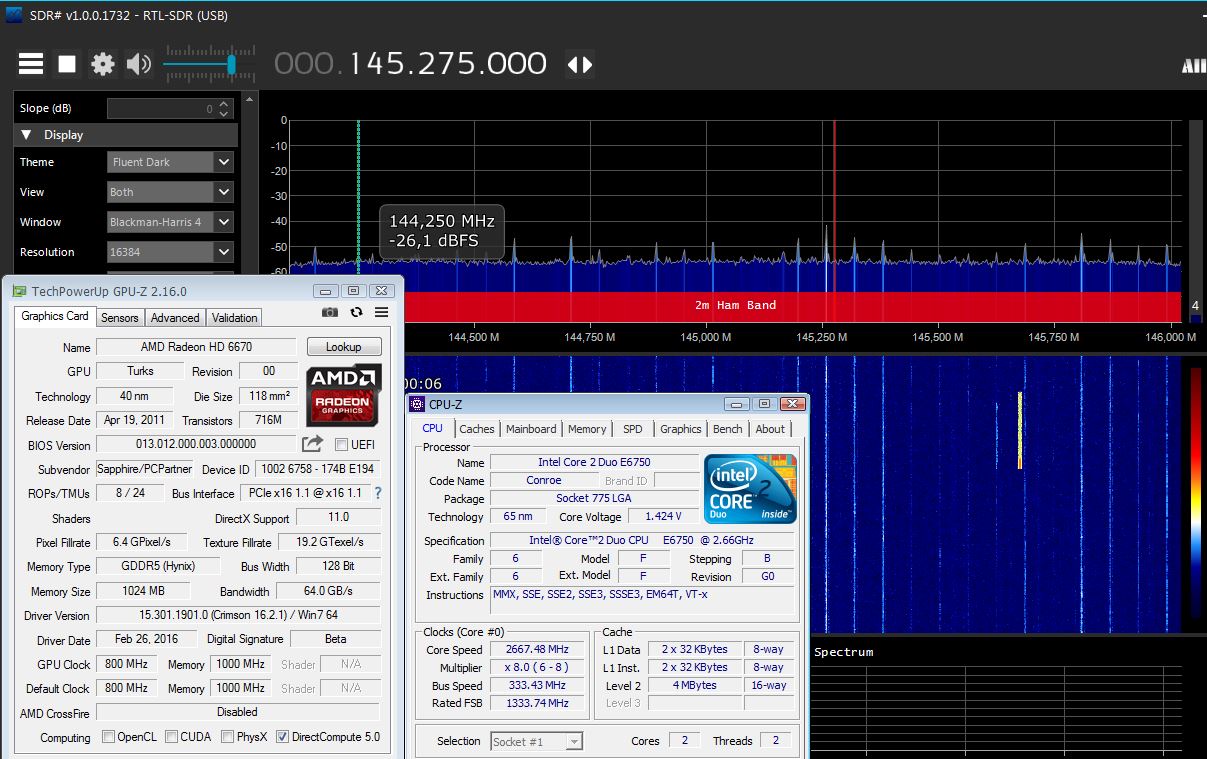
Task: Open the SPD tab in CPU-Z
Action: click(x=633, y=429)
